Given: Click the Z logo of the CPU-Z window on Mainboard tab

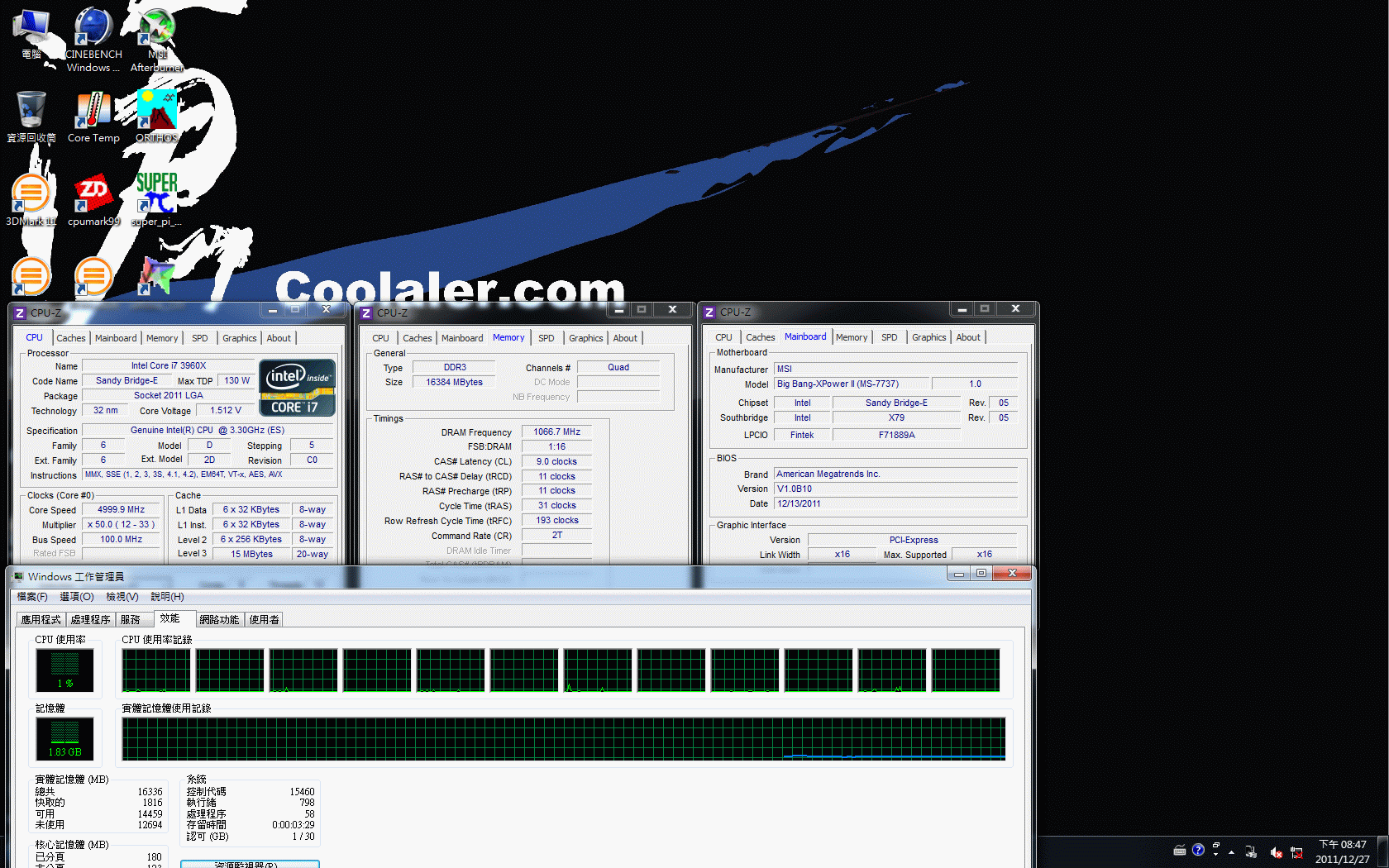Looking at the screenshot, I should click(709, 312).
